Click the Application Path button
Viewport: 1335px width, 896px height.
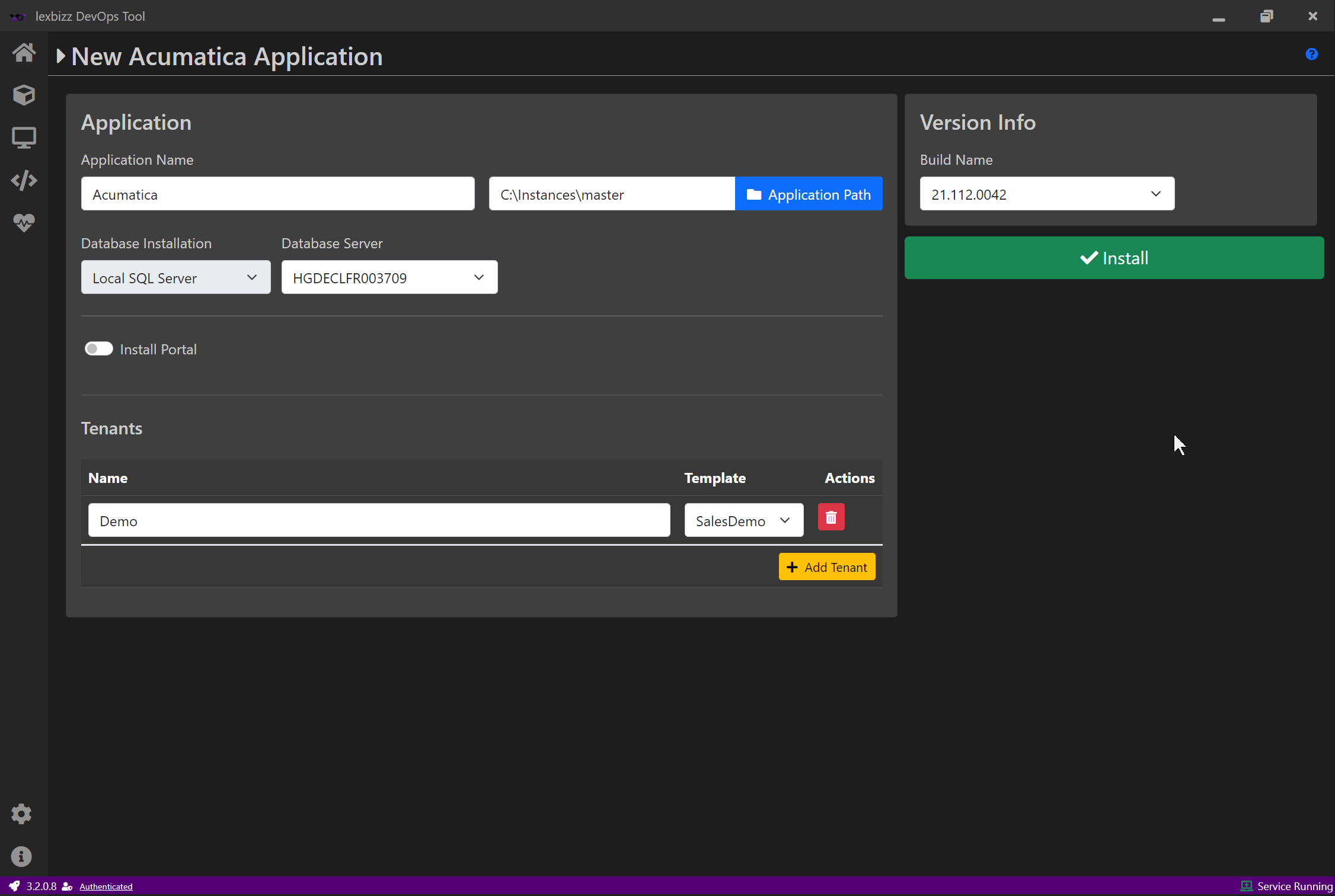coord(809,194)
